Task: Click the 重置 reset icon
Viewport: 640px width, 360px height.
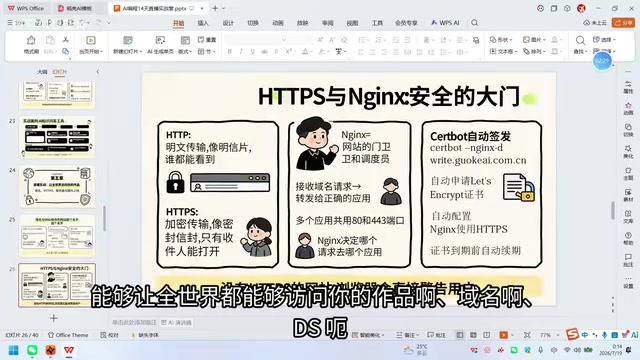Action: [207, 40]
